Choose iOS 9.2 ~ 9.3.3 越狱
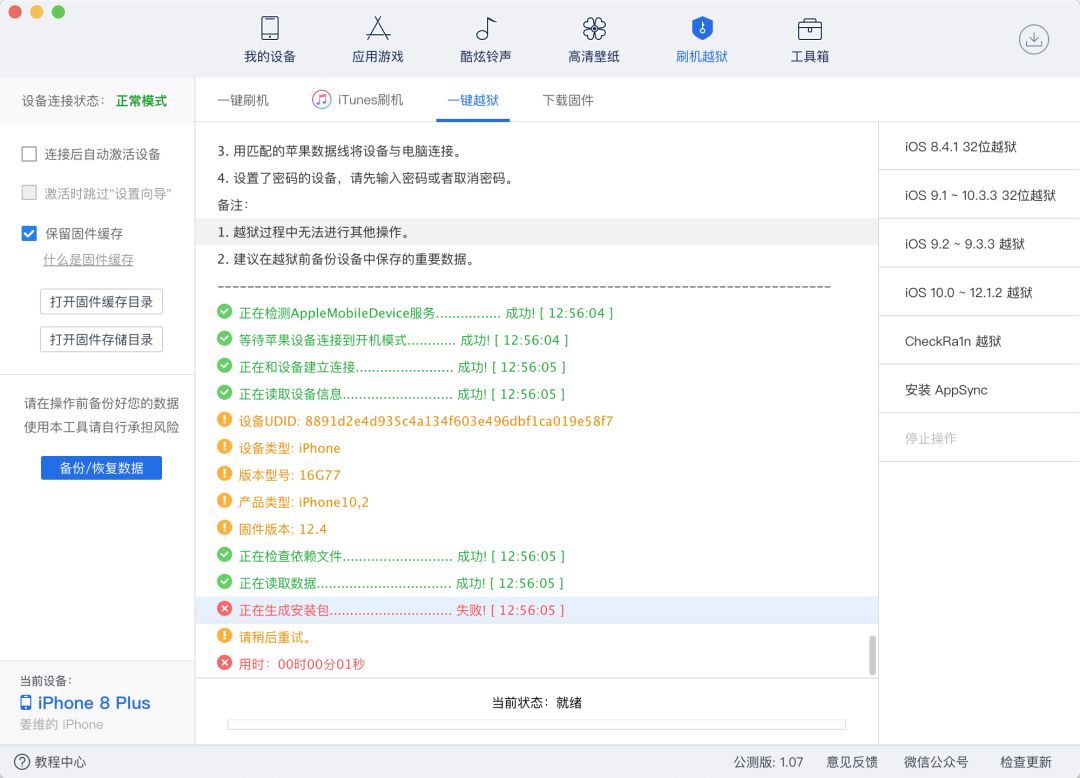The image size is (1080, 778). tap(979, 244)
